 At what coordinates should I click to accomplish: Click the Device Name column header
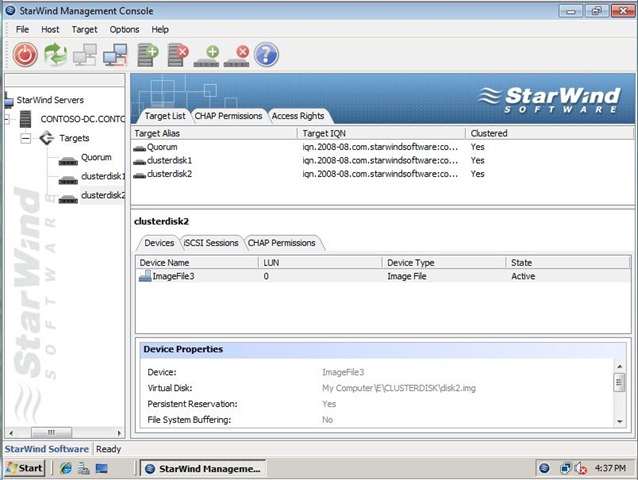point(197,263)
